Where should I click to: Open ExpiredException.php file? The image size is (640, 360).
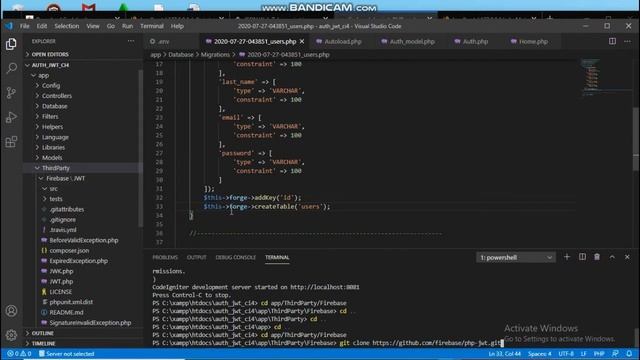coord(78,260)
